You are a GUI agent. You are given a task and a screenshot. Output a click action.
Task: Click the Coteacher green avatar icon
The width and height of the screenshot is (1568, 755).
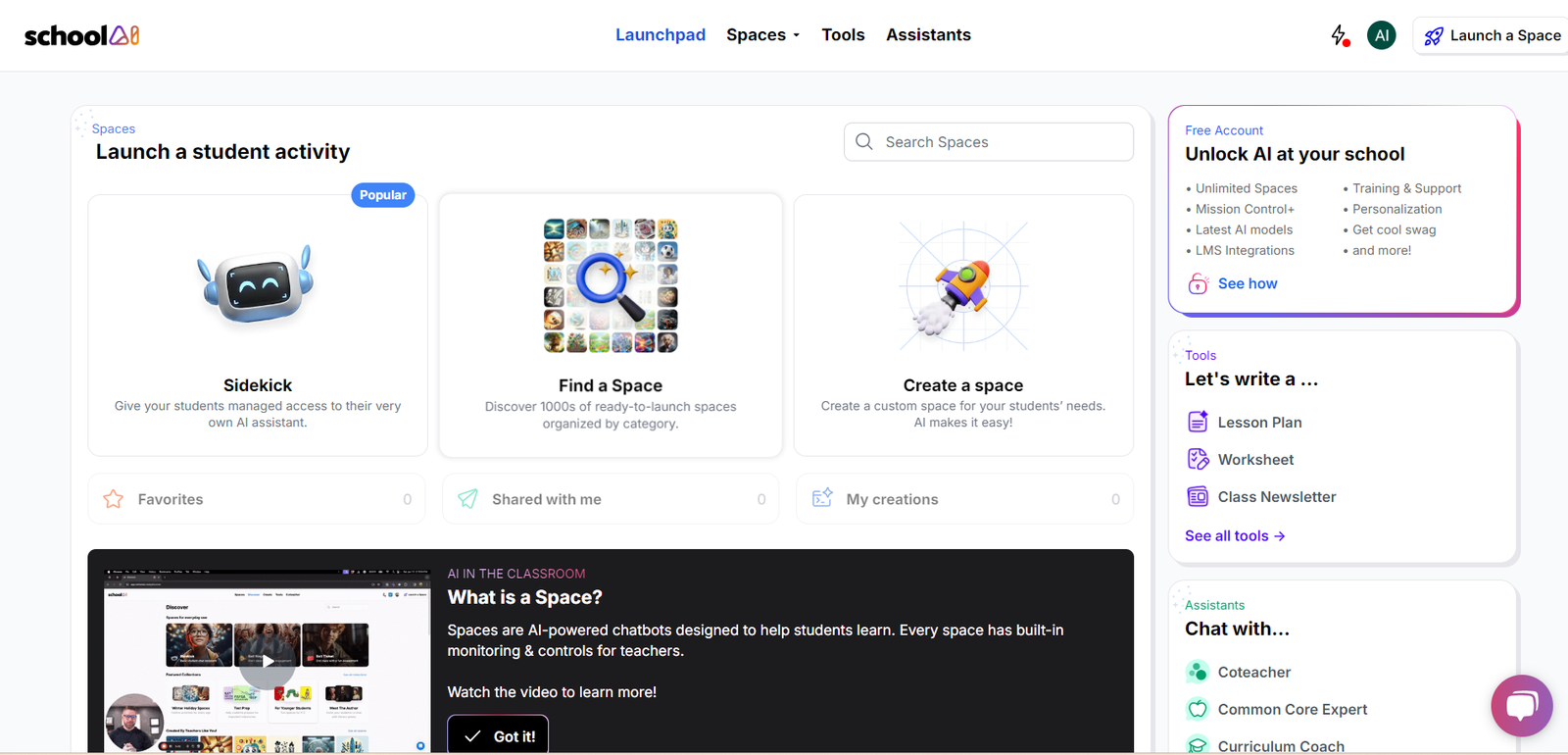click(1198, 672)
